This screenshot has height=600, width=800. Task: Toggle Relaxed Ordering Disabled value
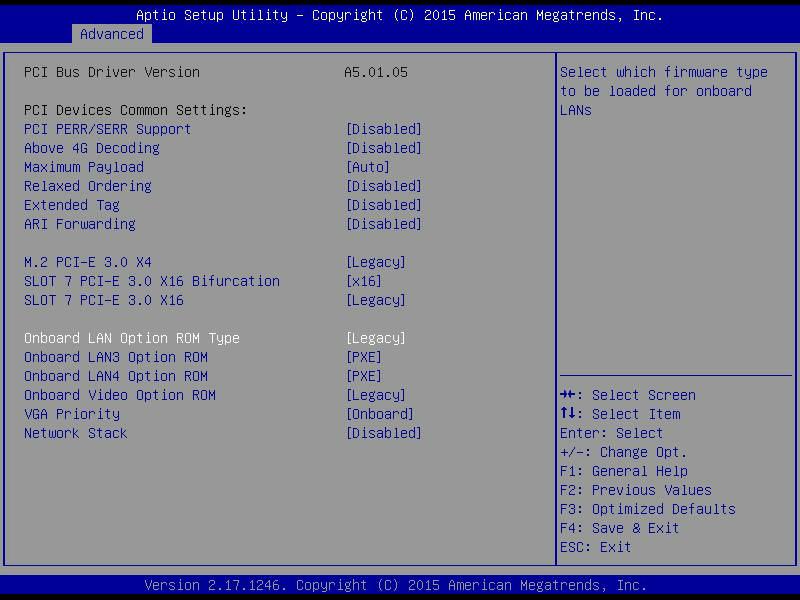[383, 186]
